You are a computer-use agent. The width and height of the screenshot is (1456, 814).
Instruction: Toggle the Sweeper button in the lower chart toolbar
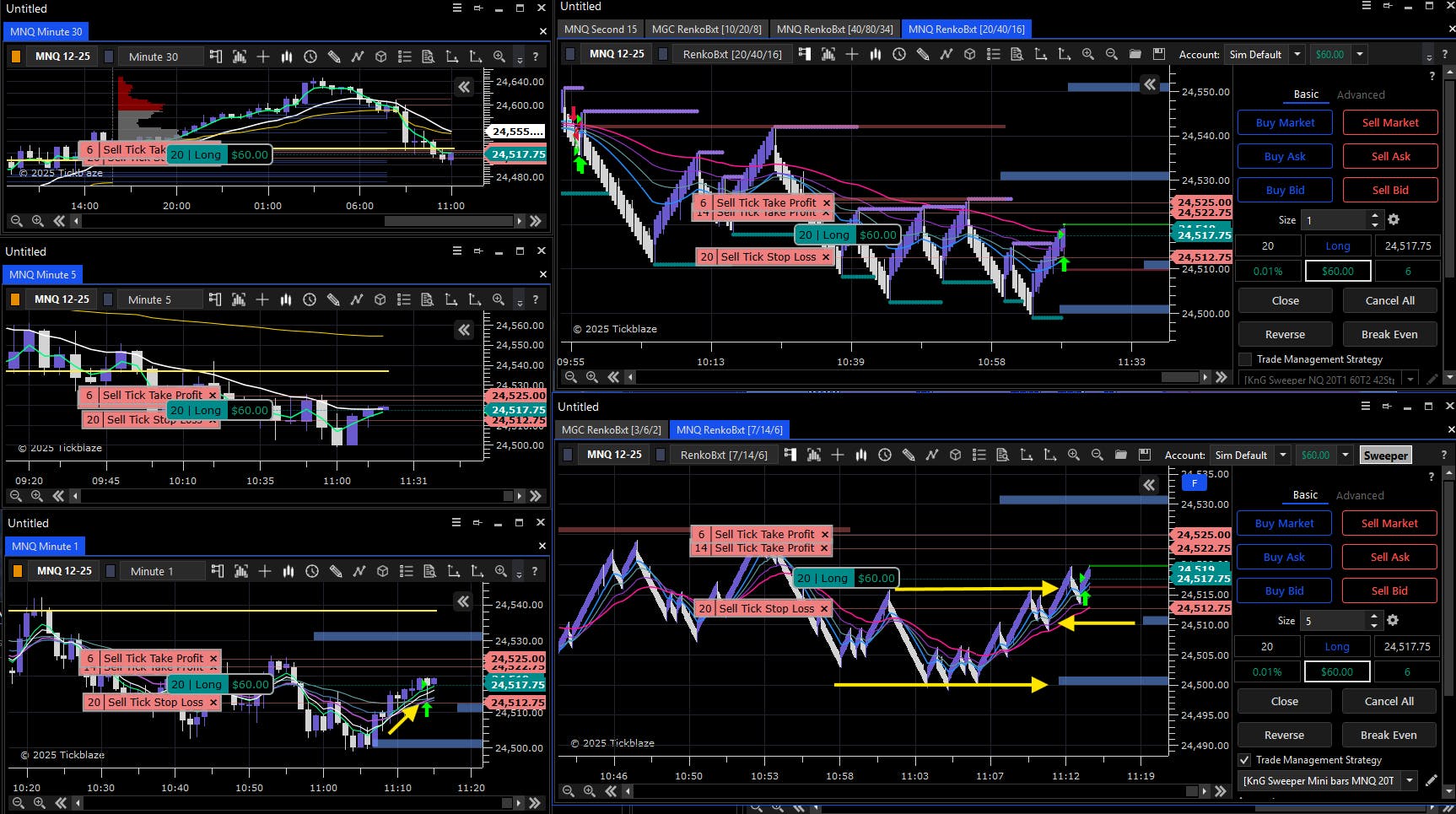(1385, 455)
